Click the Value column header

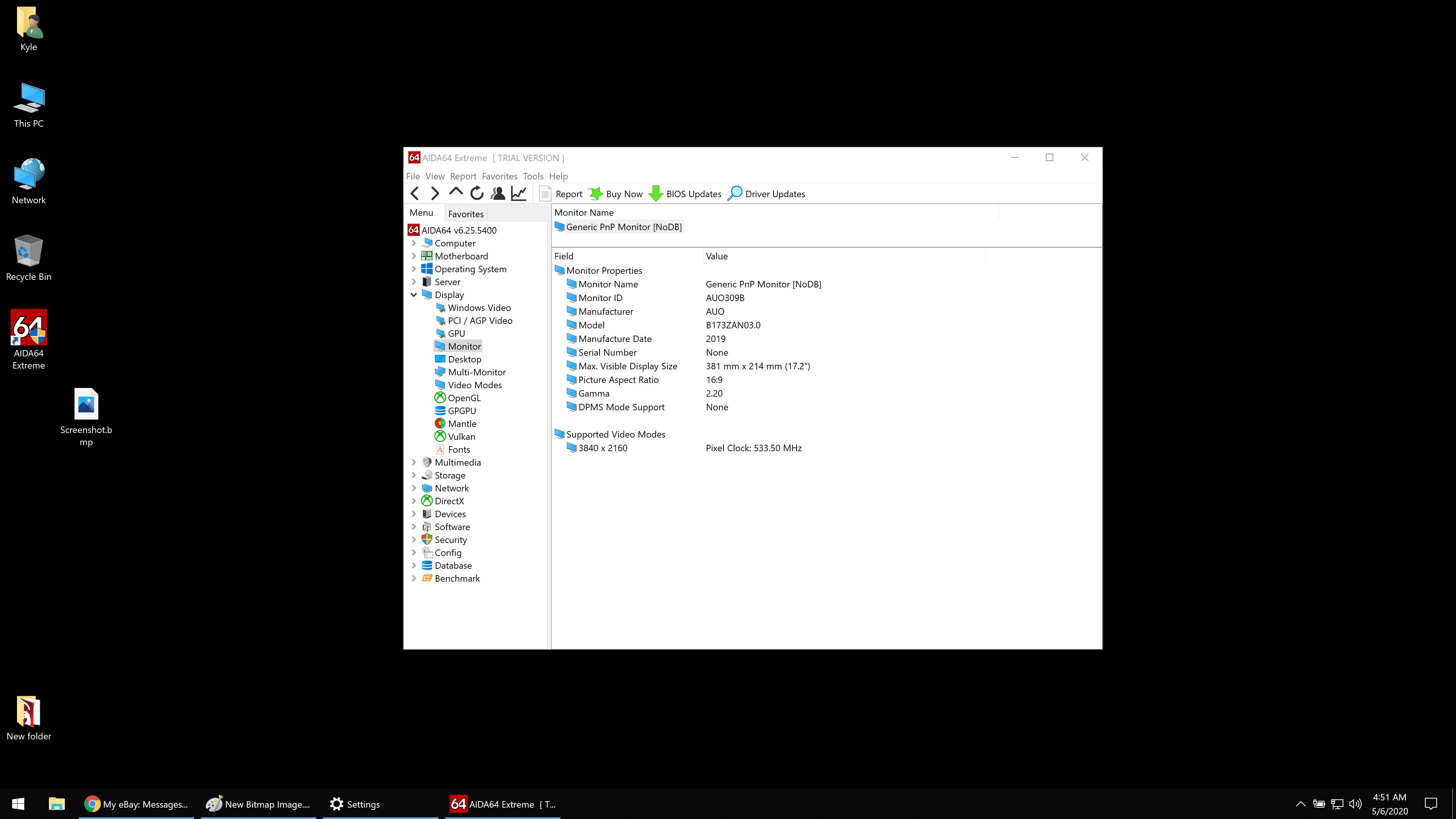(844, 257)
